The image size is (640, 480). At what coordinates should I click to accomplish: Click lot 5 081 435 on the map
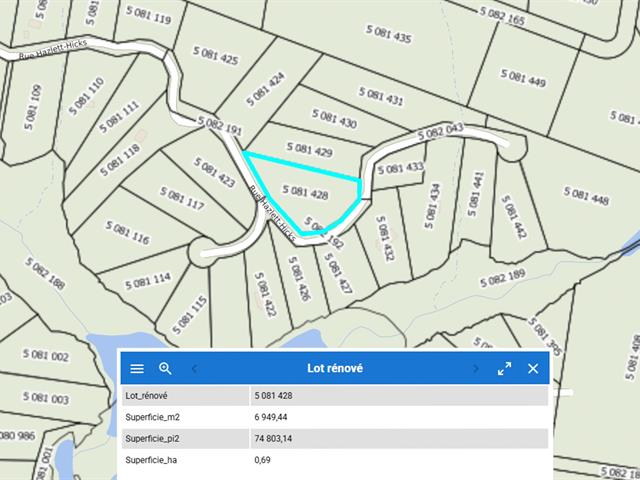(387, 38)
